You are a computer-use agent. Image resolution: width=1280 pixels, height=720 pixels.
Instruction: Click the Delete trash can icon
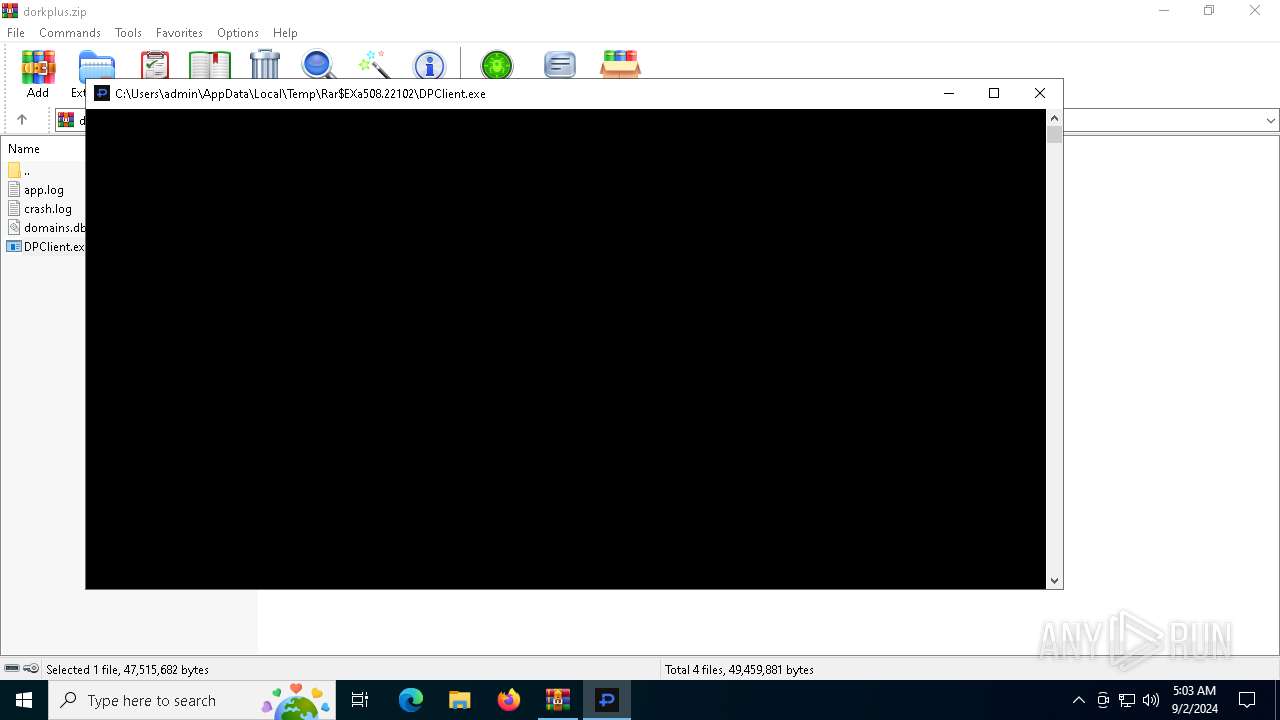point(265,65)
